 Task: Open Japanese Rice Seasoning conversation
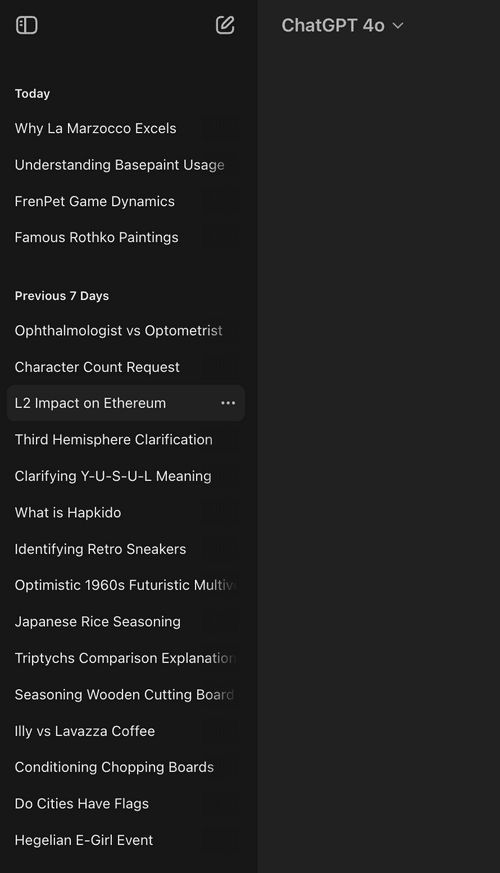(126, 622)
